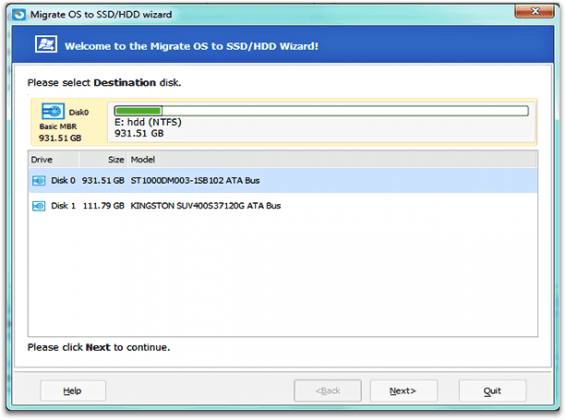Open the Help button
Image resolution: width=566 pixels, height=420 pixels.
tap(73, 390)
